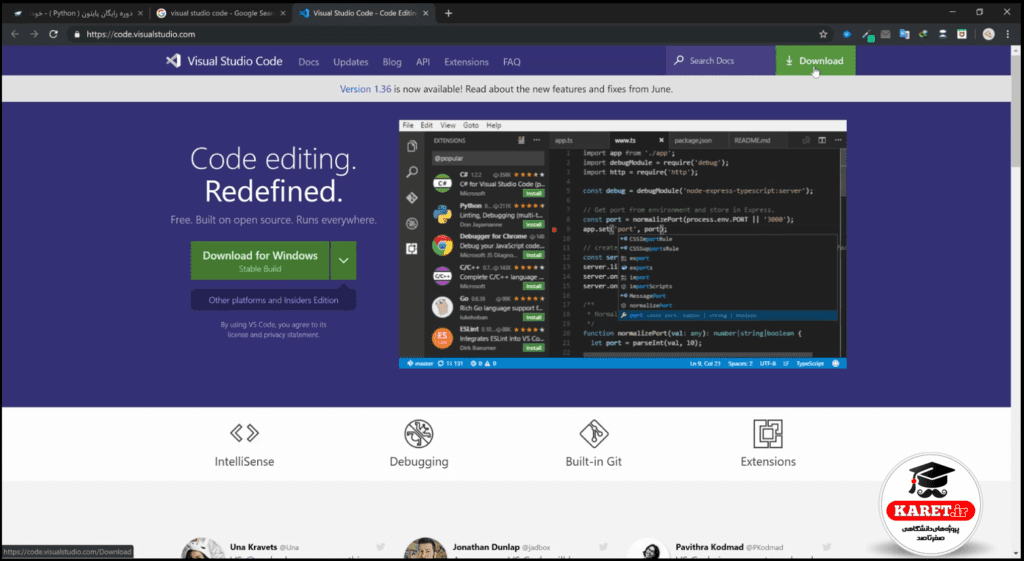Click the package.json tab in editor screenshot

click(693, 140)
